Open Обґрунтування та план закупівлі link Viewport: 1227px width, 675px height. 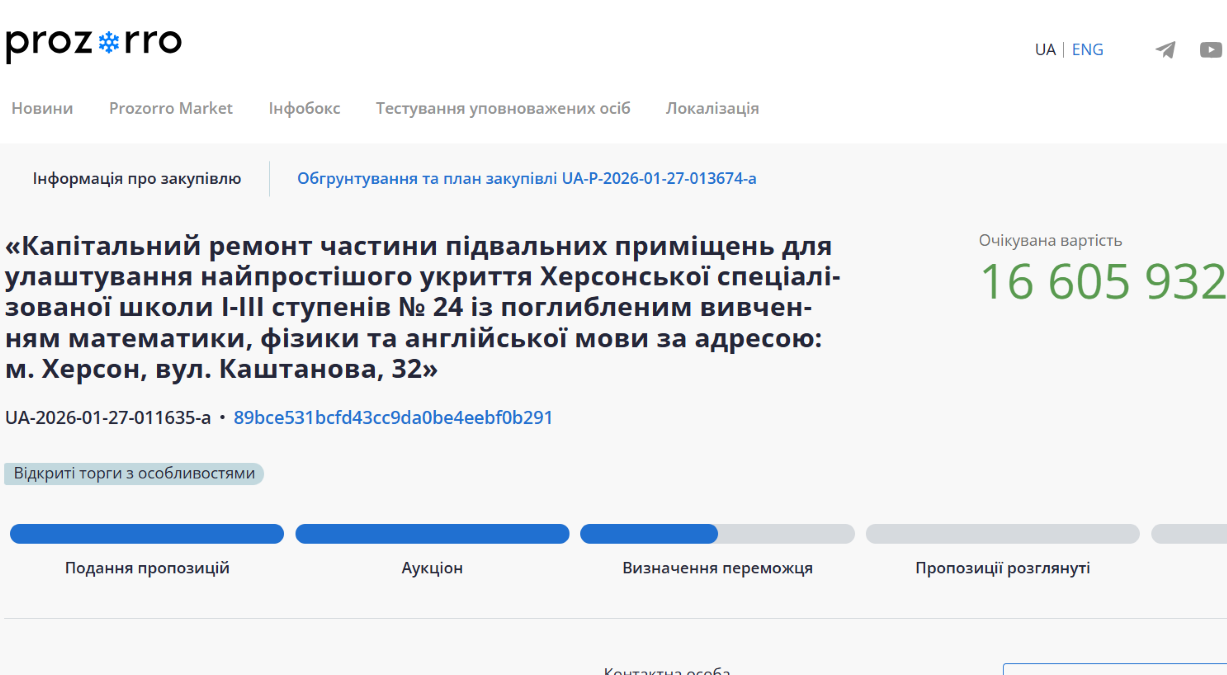pyautogui.click(x=526, y=179)
